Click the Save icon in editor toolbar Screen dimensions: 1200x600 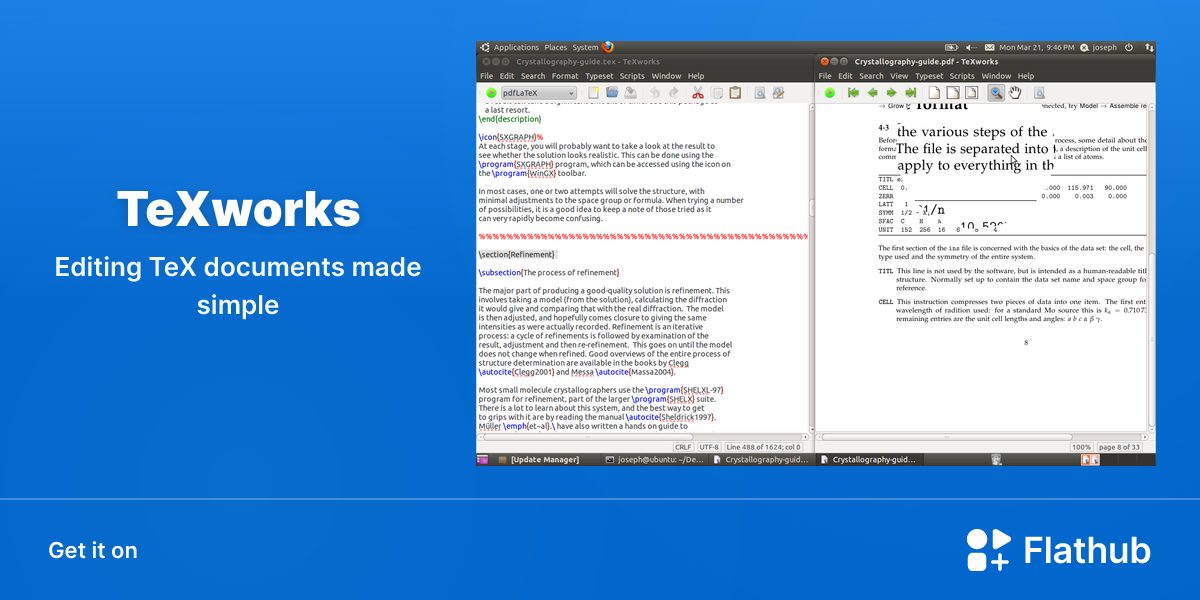coord(630,93)
